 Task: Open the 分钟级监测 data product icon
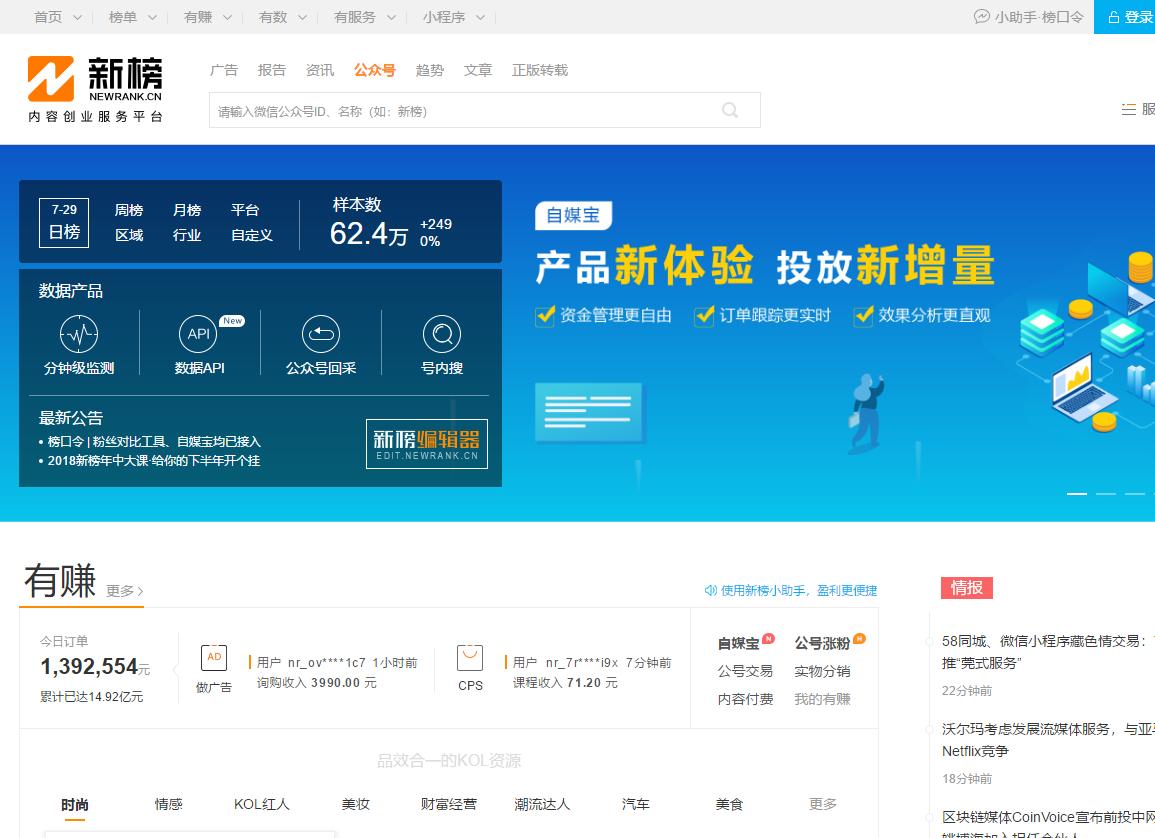coord(80,334)
